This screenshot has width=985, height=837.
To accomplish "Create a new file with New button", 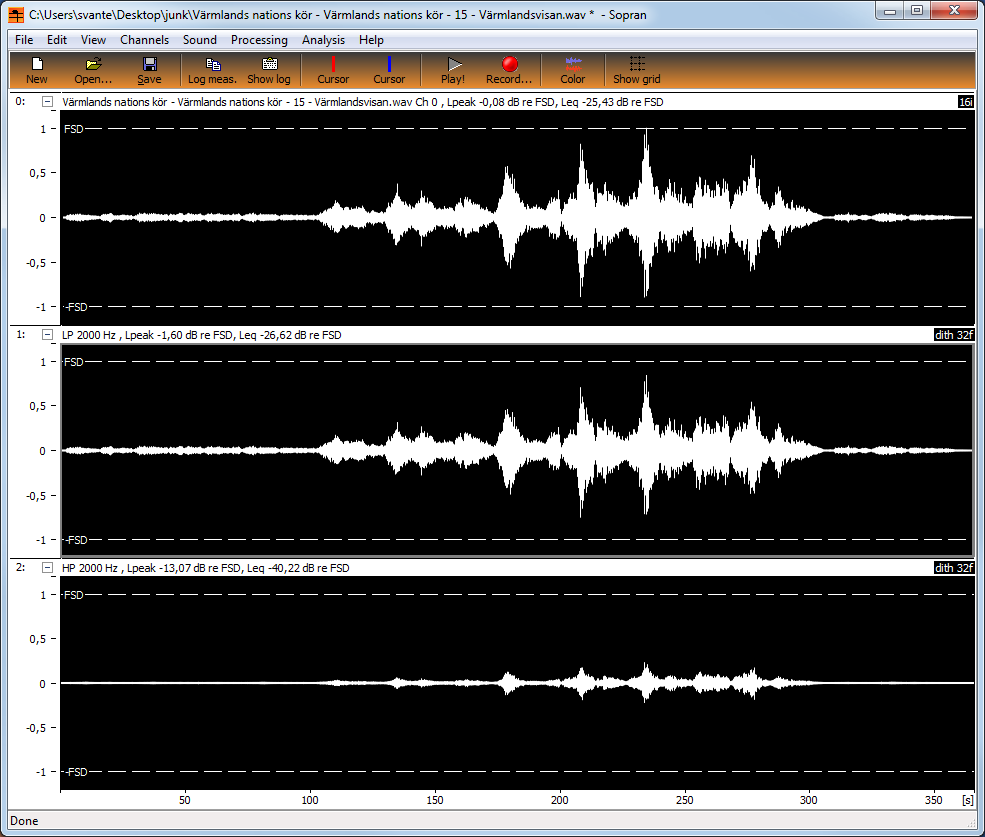I will [36, 70].
